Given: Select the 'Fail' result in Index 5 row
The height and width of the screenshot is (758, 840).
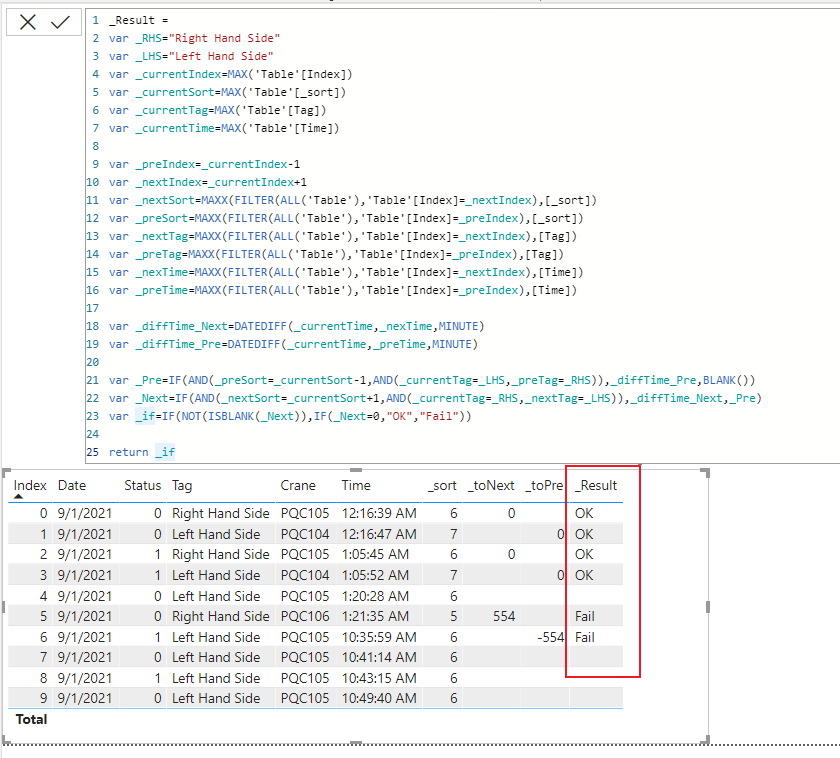Looking at the screenshot, I should coord(585,617).
